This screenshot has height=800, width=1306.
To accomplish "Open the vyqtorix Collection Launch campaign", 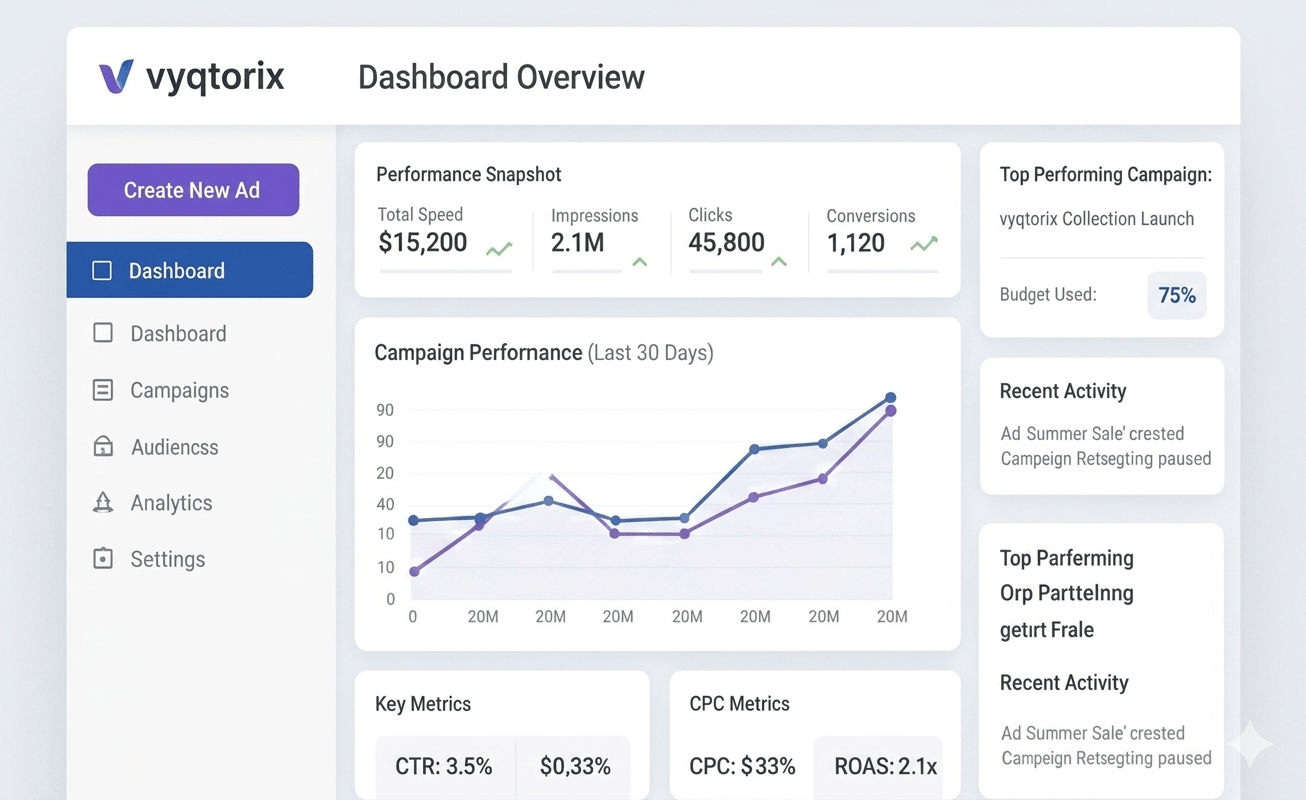I will [1097, 219].
